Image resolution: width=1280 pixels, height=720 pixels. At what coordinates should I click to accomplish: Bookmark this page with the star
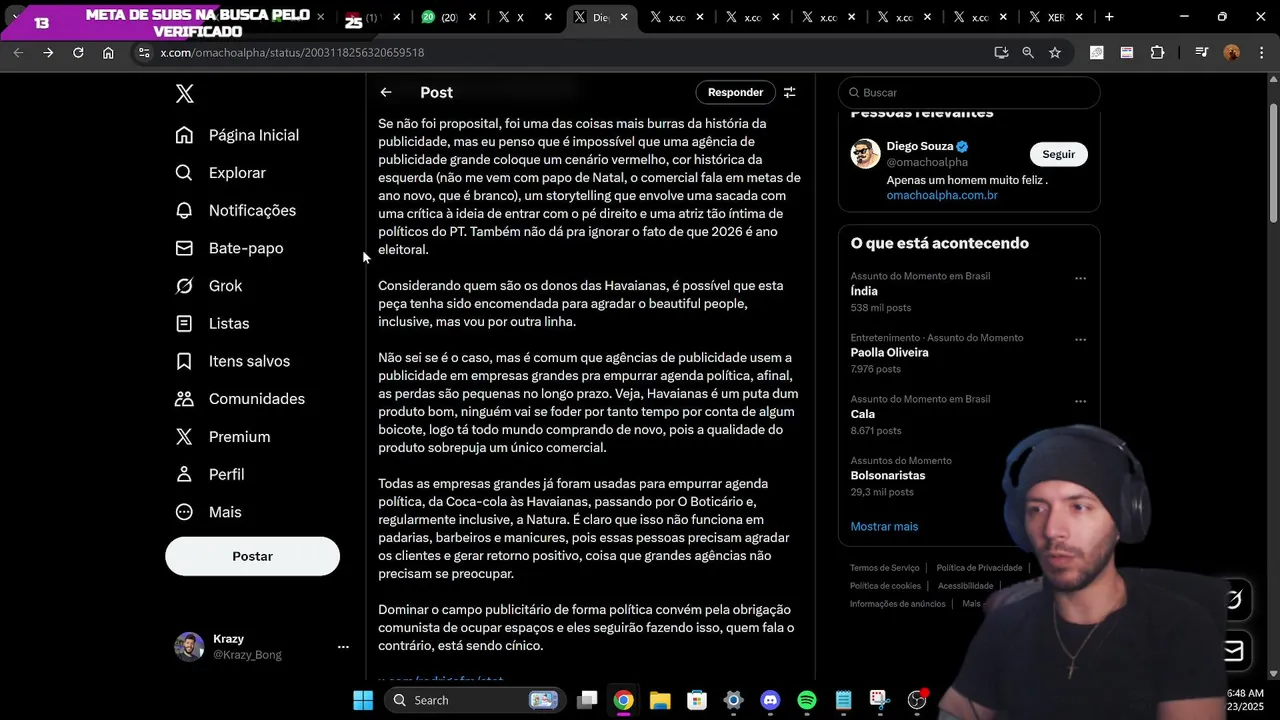pos(1055,52)
